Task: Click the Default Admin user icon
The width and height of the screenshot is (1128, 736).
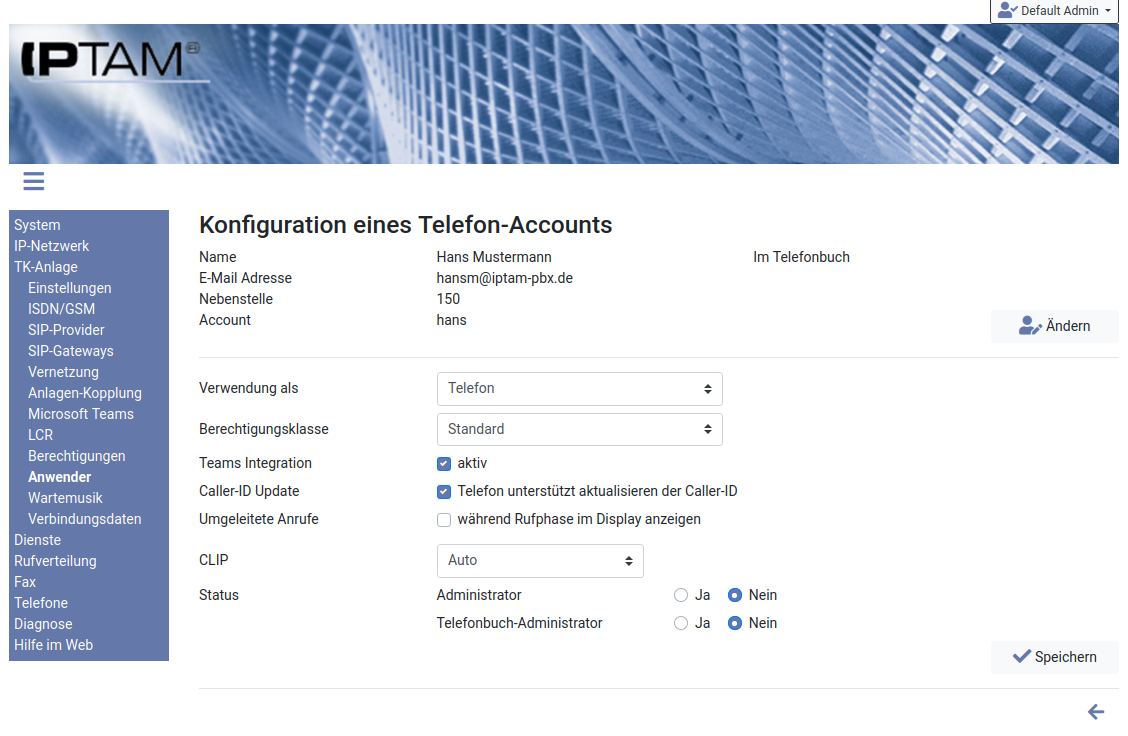Action: tap(1007, 11)
